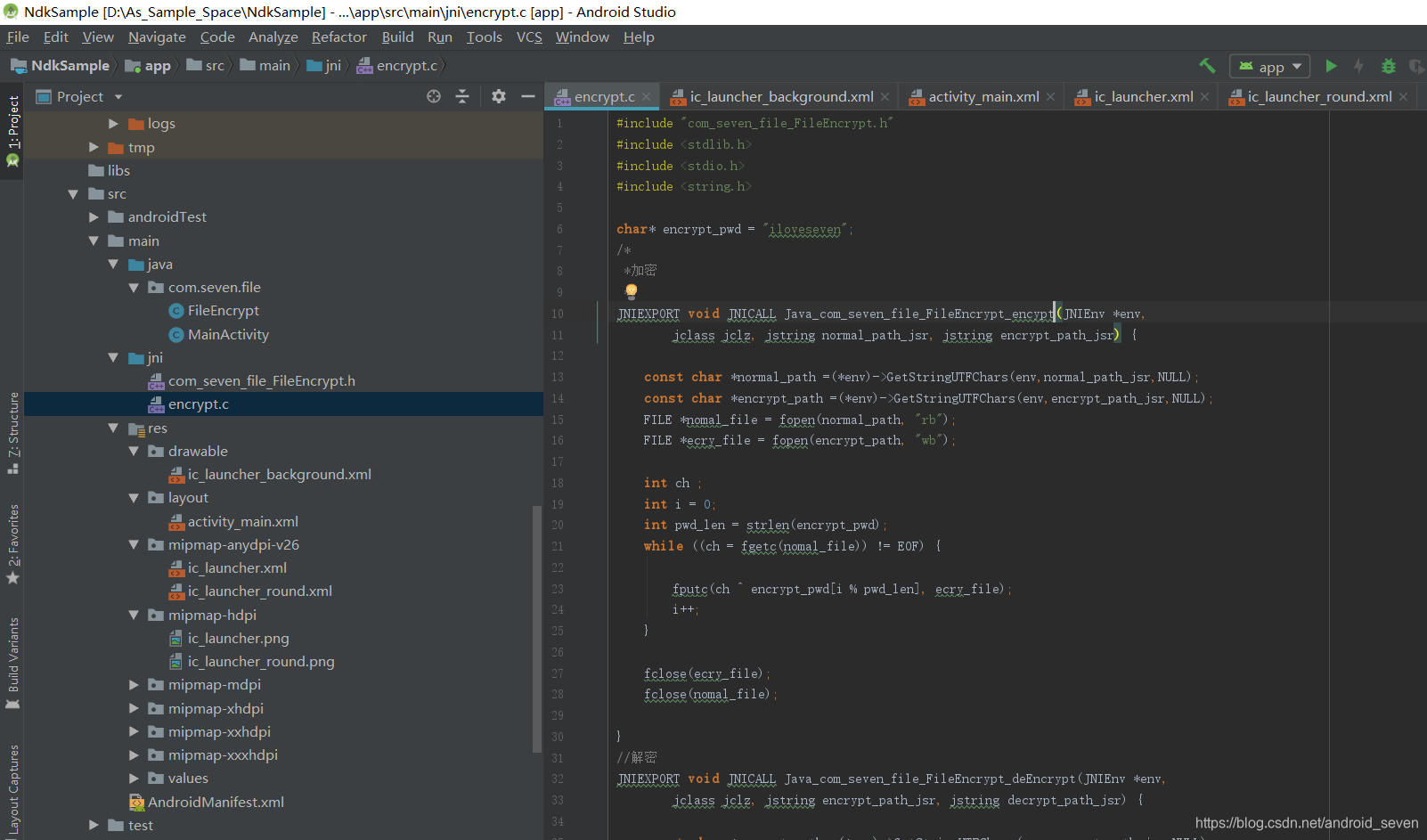
Task: Toggle the 1: Project tool window tab
Action: (12, 132)
